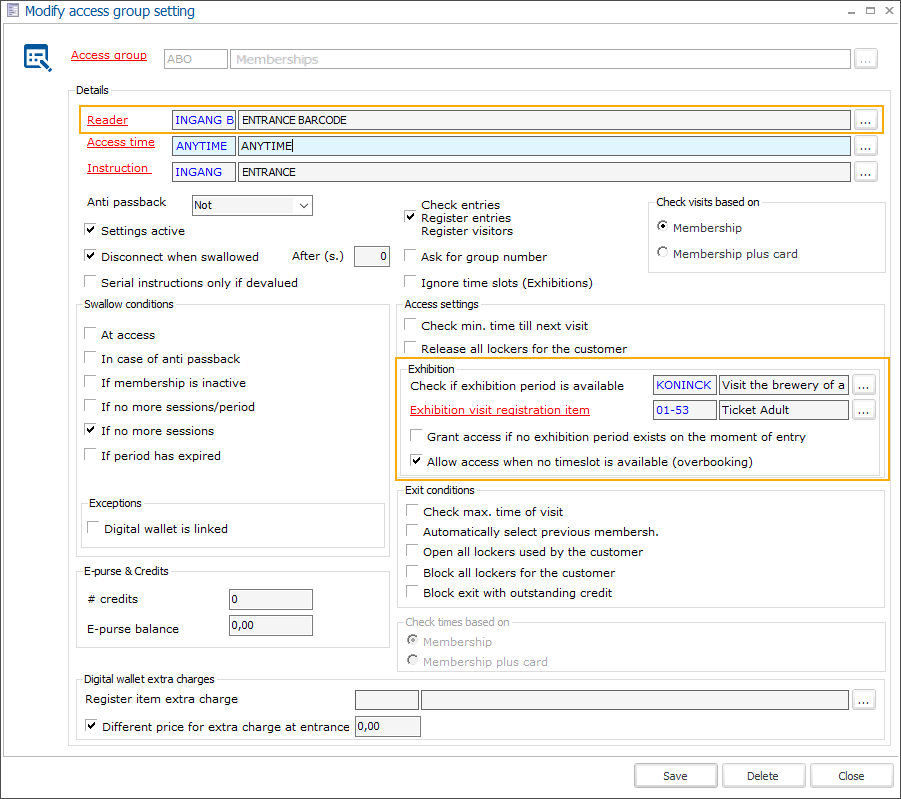Click the Register item extra charge code field
Viewport: 901px width, 799px height.
point(387,700)
